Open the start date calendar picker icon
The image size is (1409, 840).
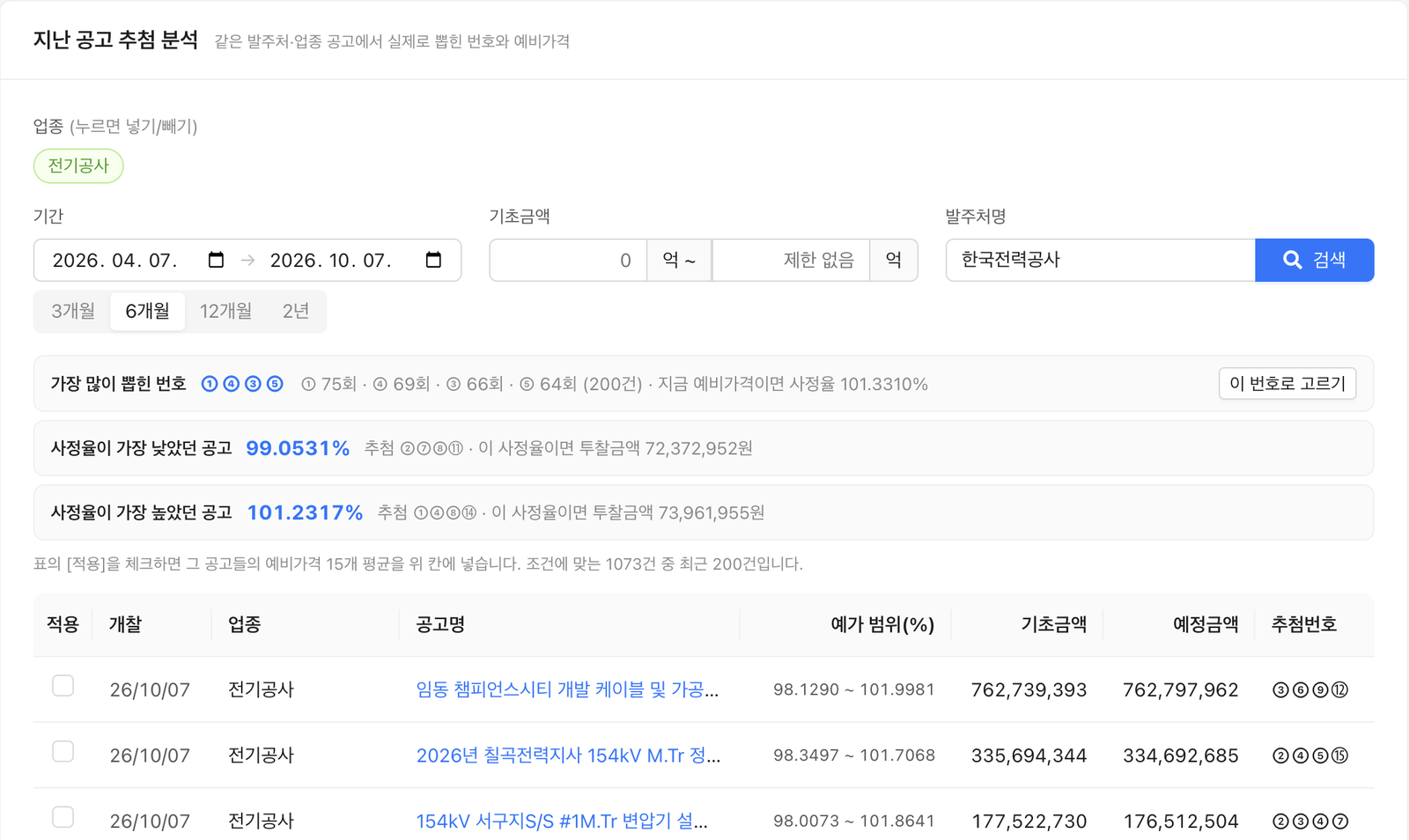click(216, 260)
